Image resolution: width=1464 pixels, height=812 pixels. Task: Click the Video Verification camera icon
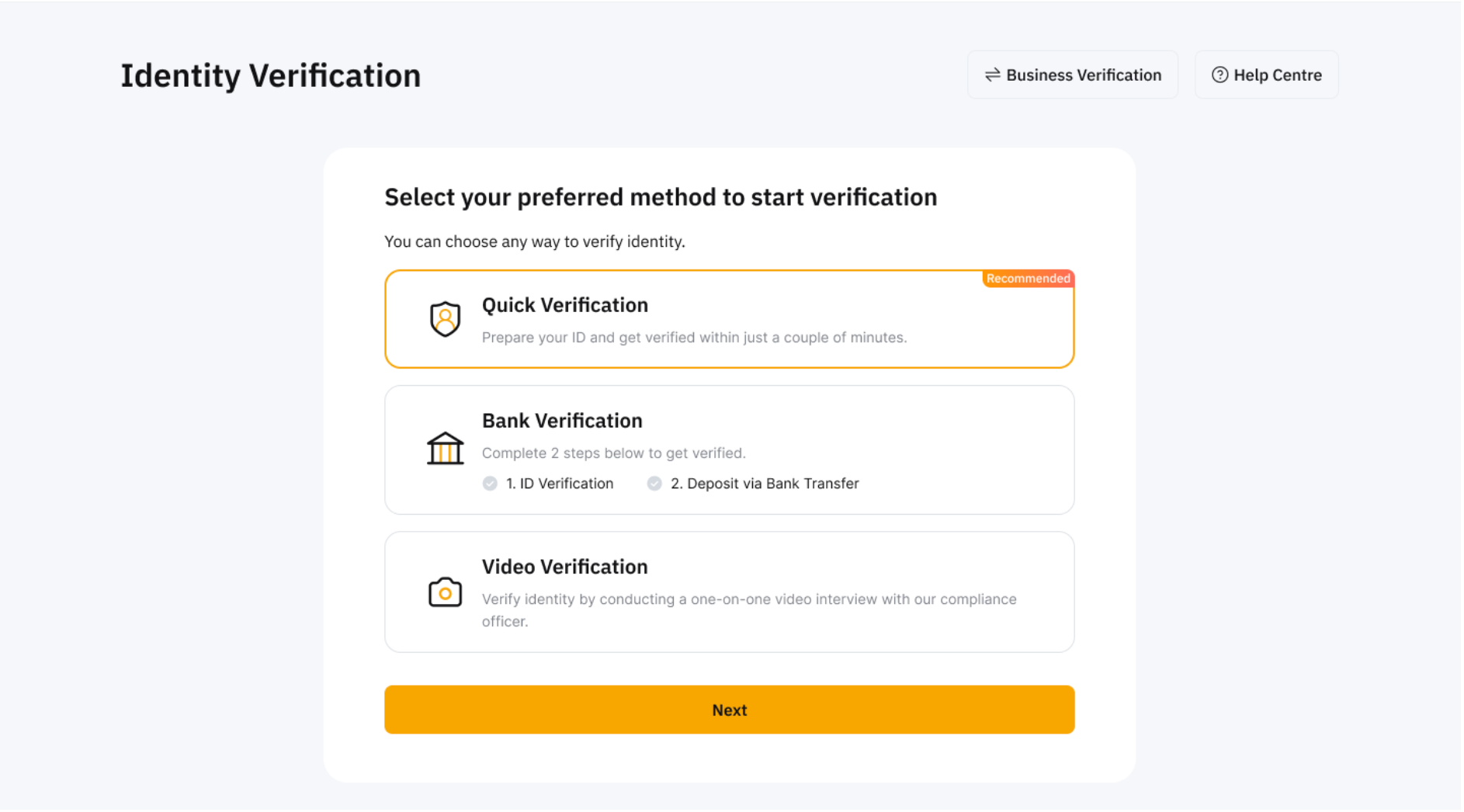coord(445,592)
